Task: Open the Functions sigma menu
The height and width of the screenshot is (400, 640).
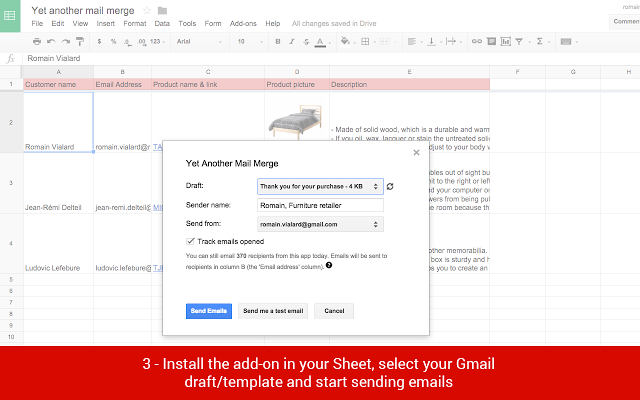Action: pos(540,41)
